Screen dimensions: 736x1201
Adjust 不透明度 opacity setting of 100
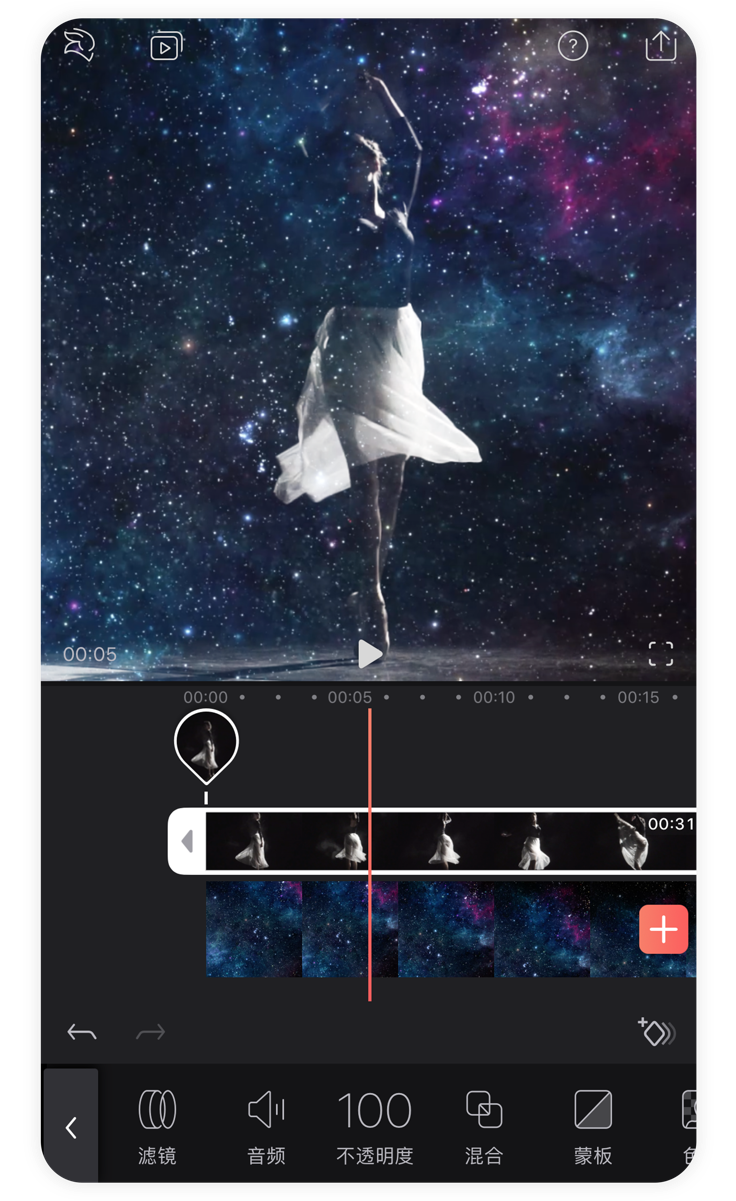[375, 1127]
